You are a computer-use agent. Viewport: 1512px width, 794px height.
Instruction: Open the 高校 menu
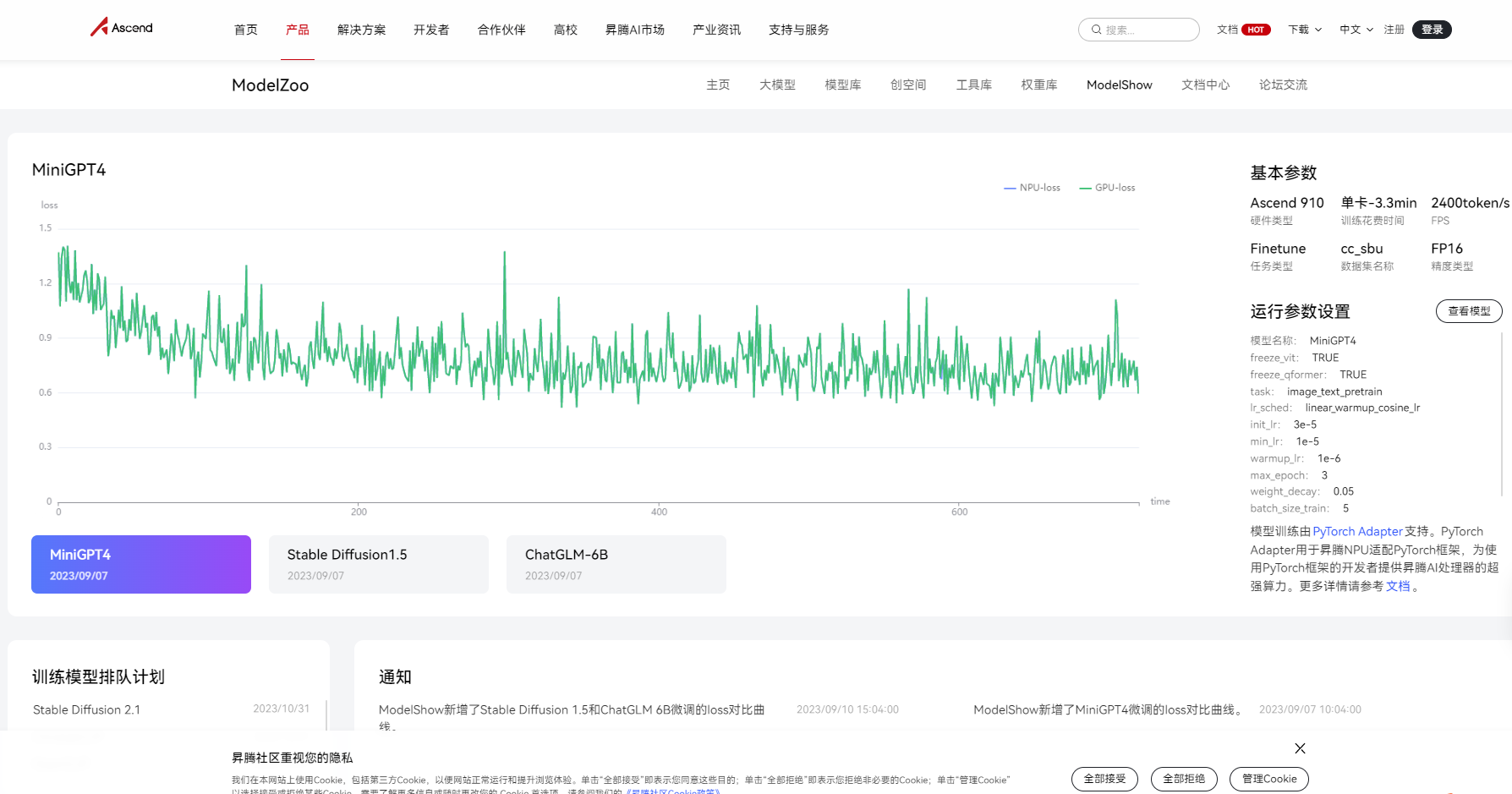566,30
